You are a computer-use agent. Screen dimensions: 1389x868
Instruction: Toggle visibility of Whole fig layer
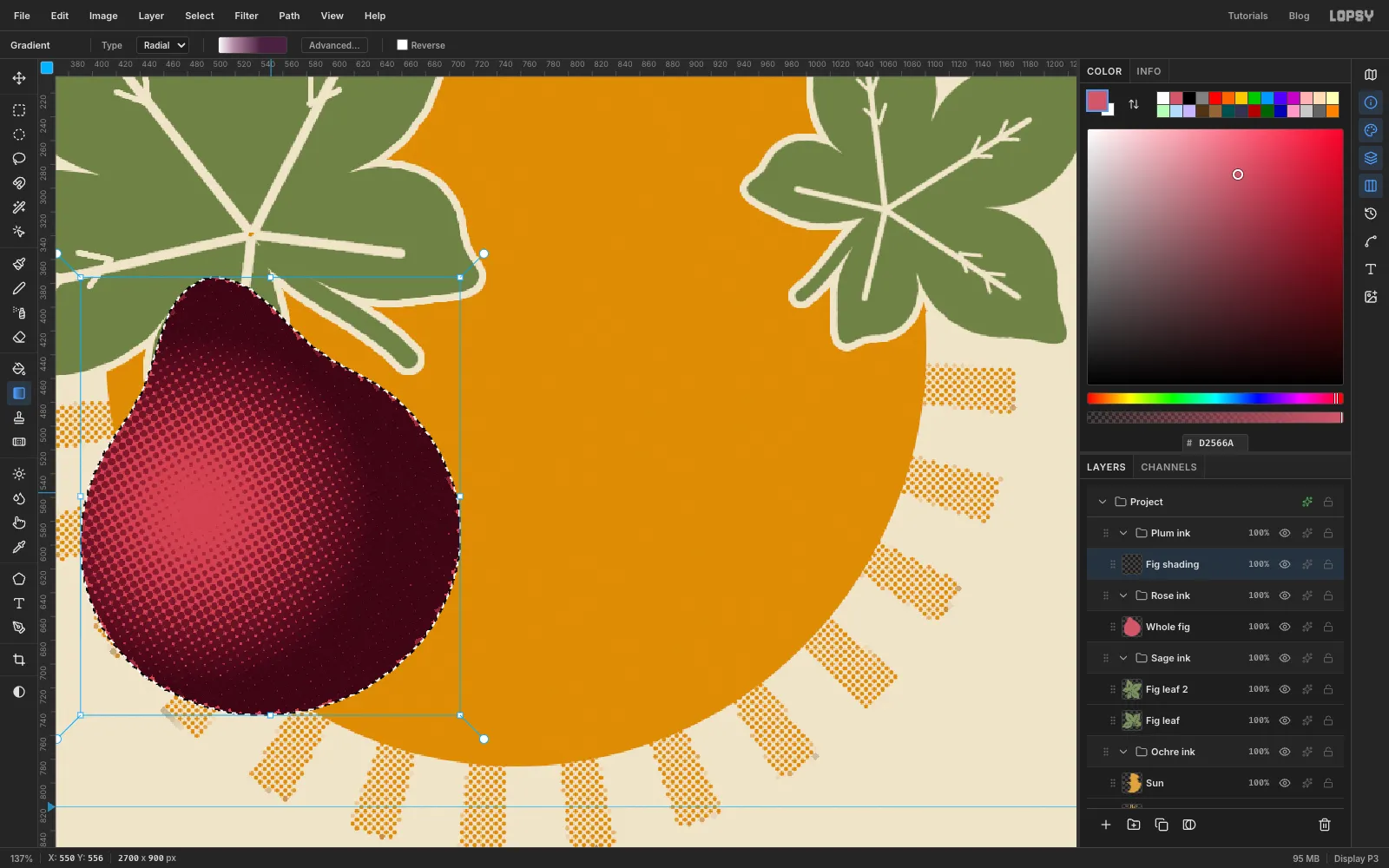pos(1285,627)
